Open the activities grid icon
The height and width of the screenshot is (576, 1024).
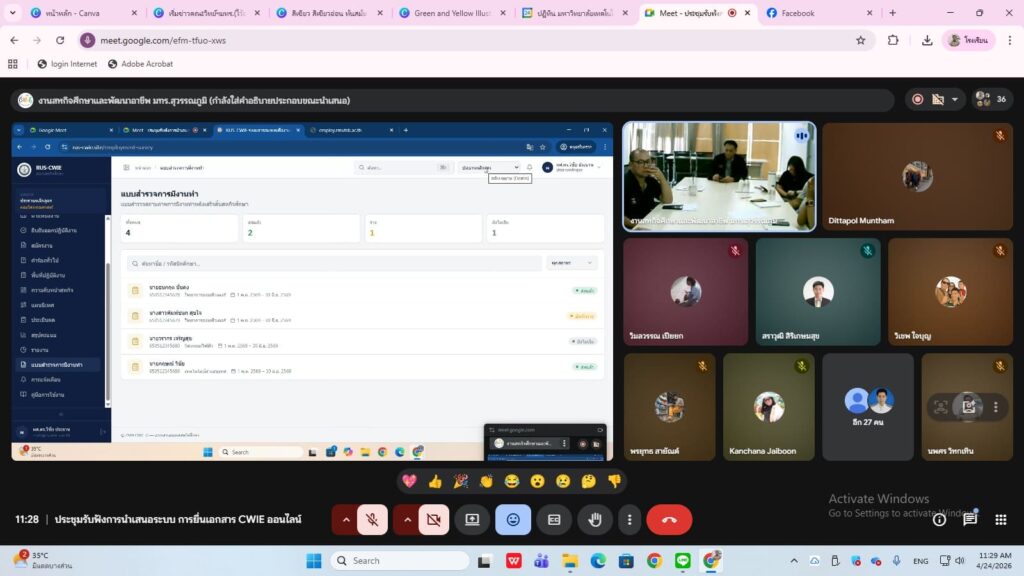pyautogui.click(x=1001, y=520)
